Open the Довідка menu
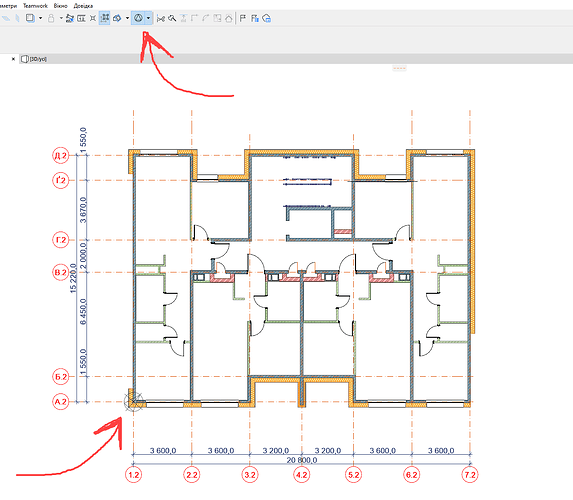 click(83, 6)
